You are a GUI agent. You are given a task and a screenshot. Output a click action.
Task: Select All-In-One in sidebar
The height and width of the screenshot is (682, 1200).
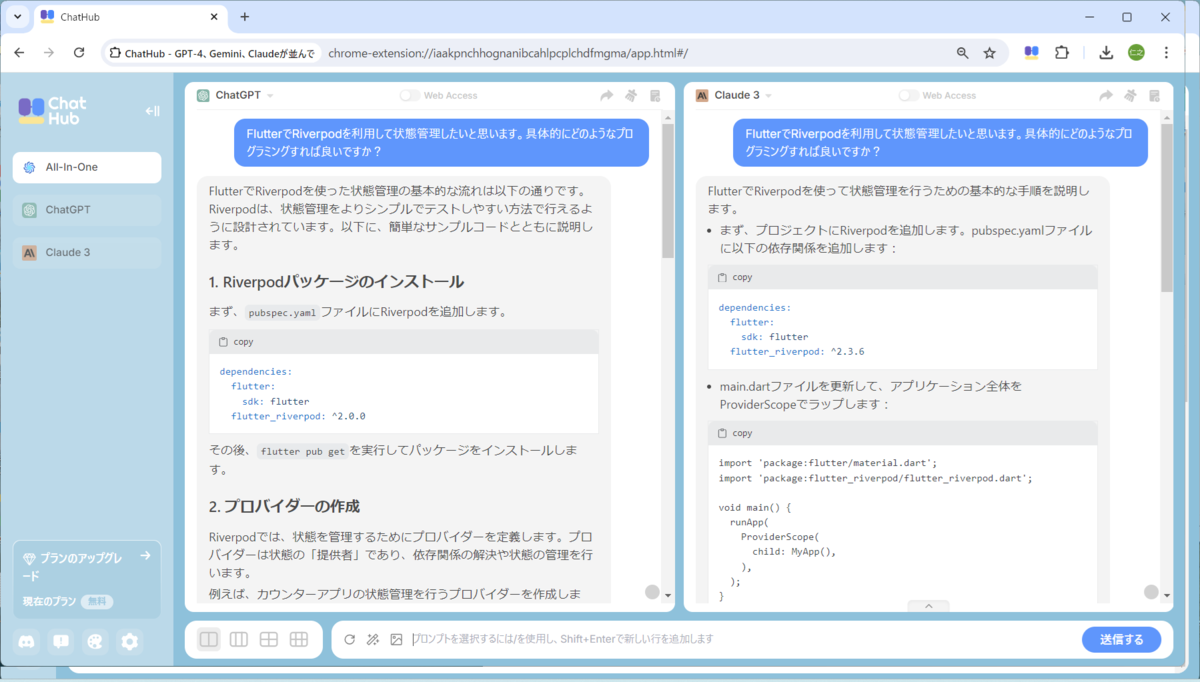coord(87,167)
